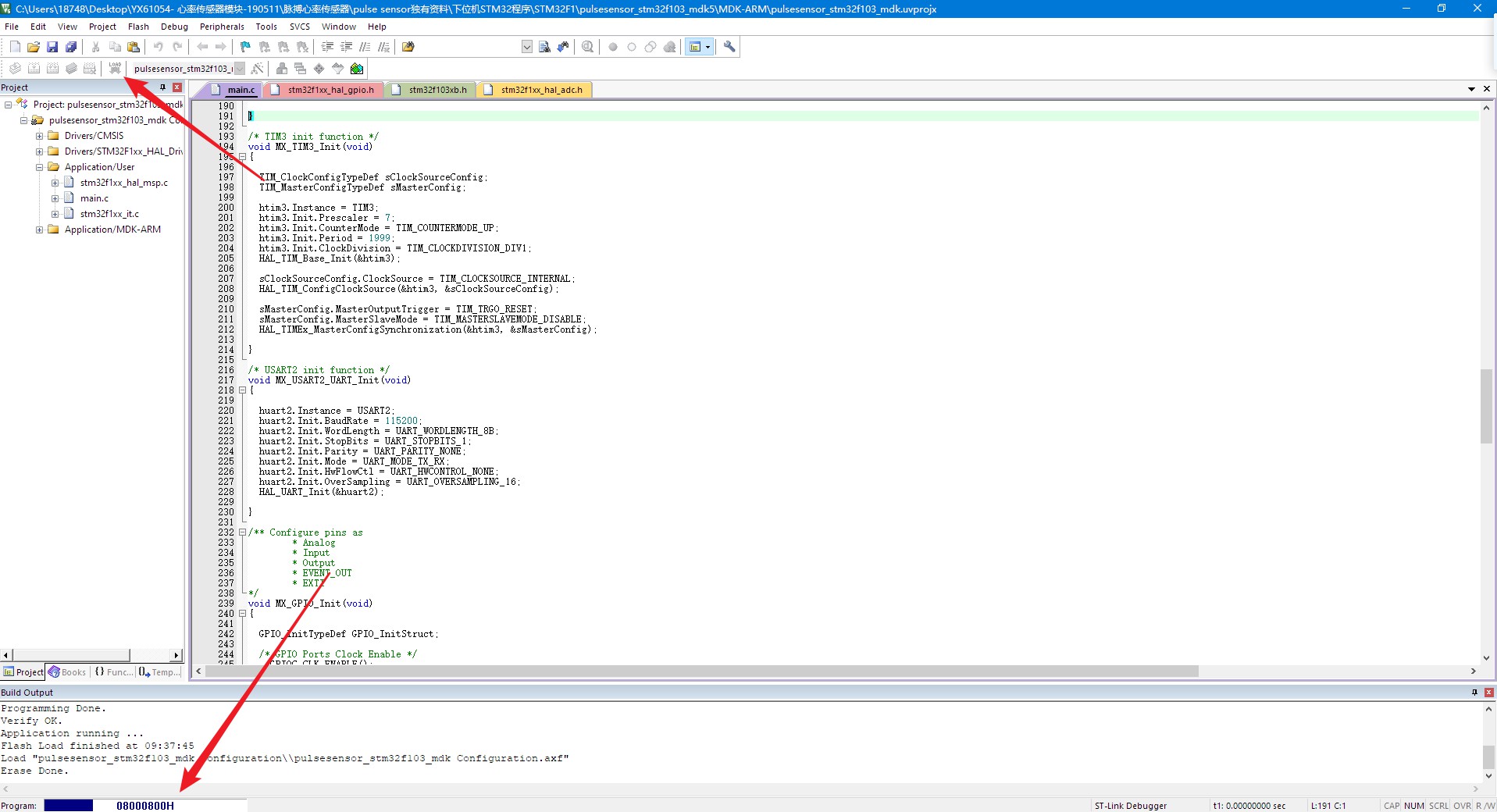Open the Flash menu

pos(138,27)
